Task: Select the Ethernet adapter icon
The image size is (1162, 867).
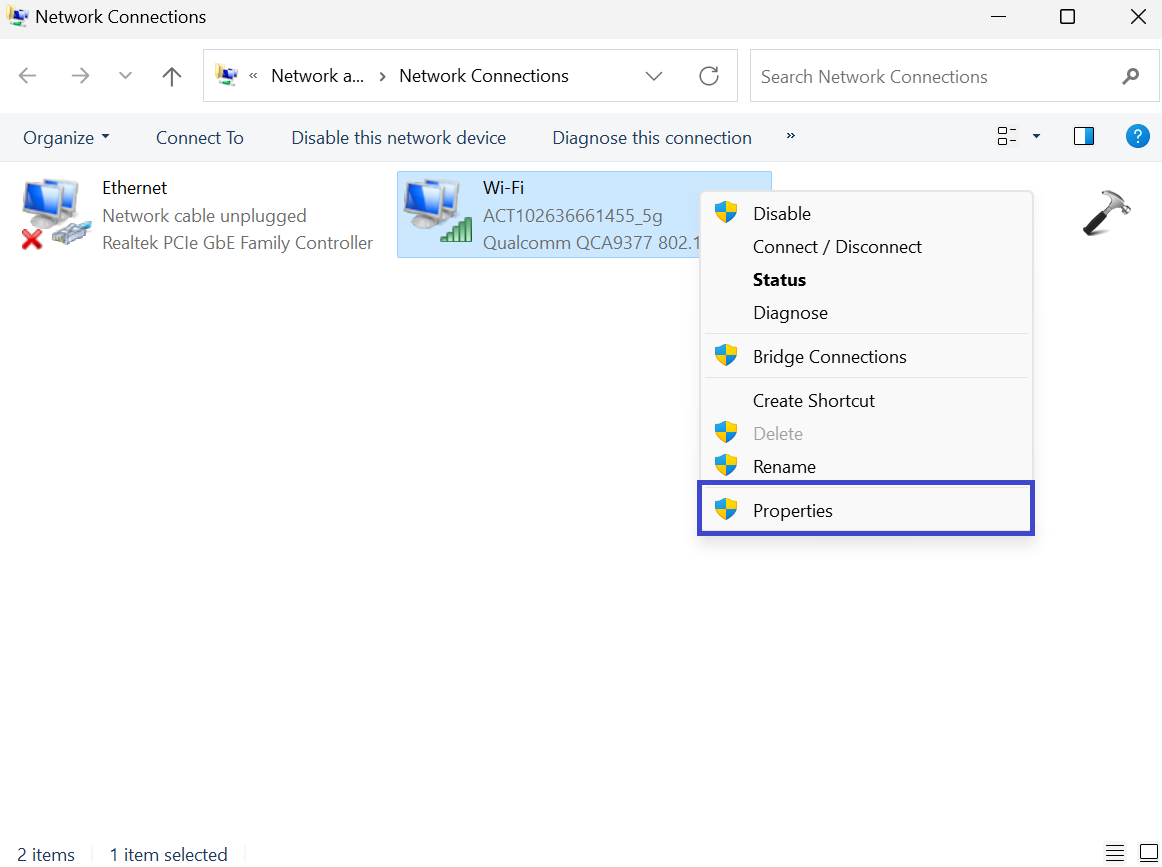Action: click(50, 214)
